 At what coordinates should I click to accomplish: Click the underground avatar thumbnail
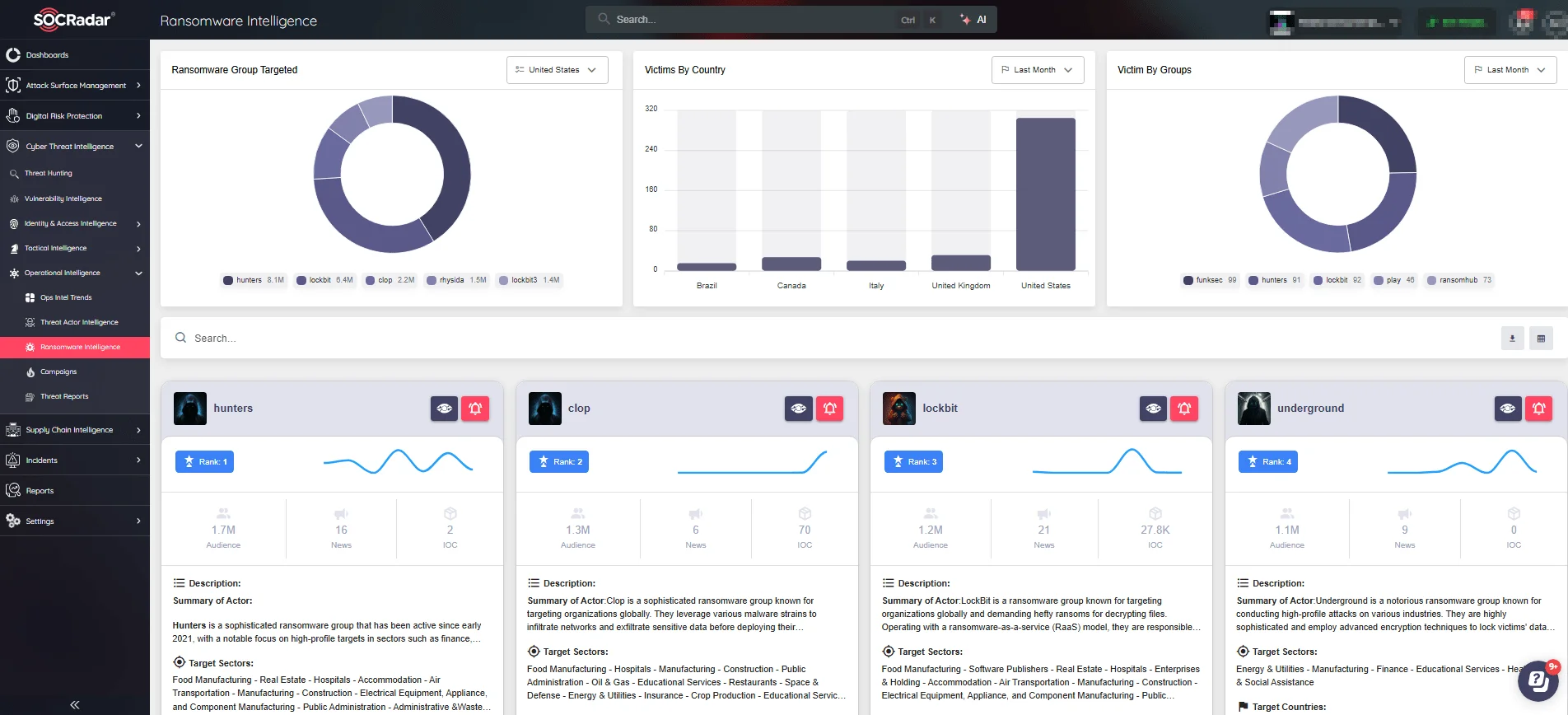pos(1254,409)
